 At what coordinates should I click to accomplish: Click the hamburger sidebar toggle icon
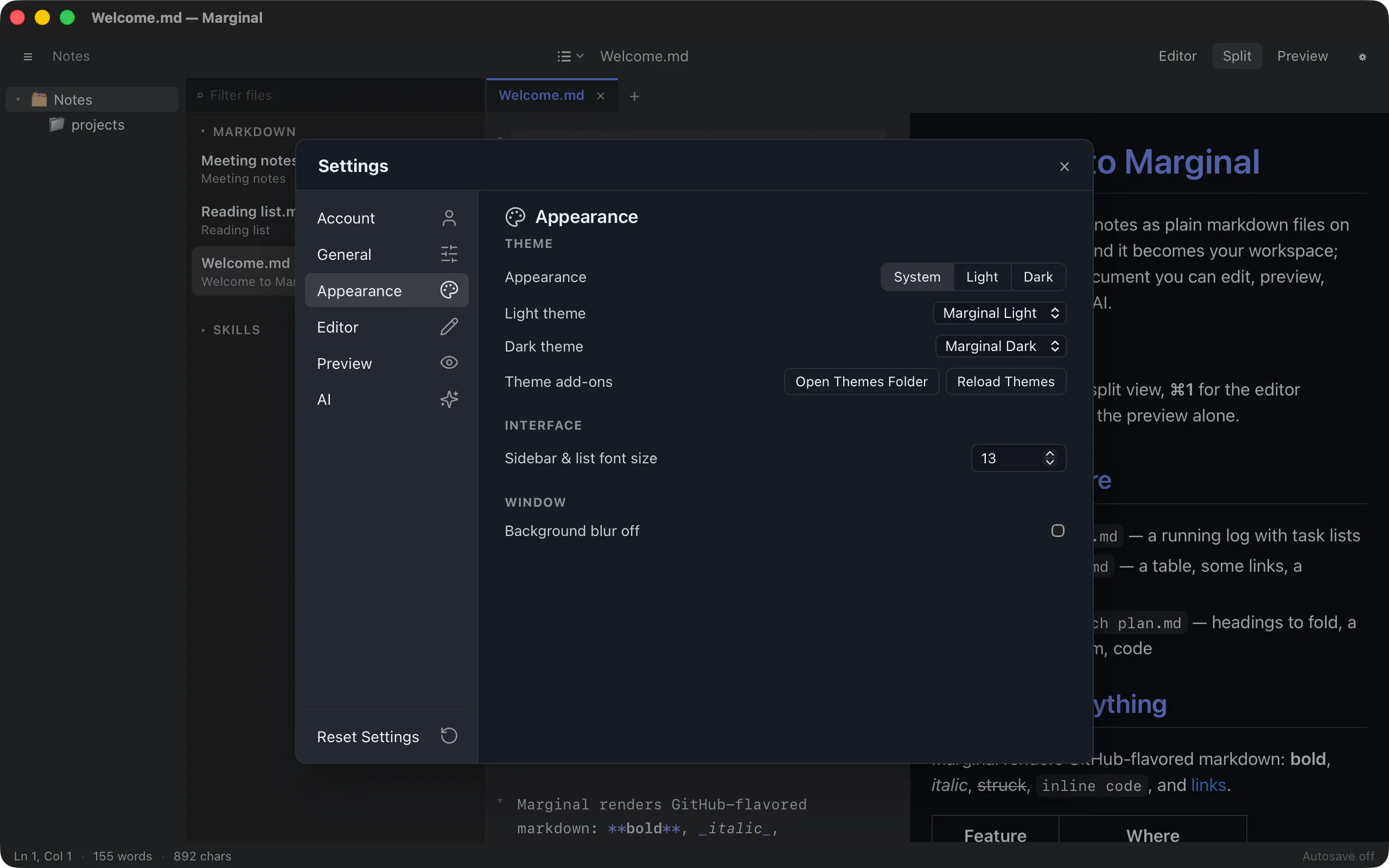pos(28,56)
